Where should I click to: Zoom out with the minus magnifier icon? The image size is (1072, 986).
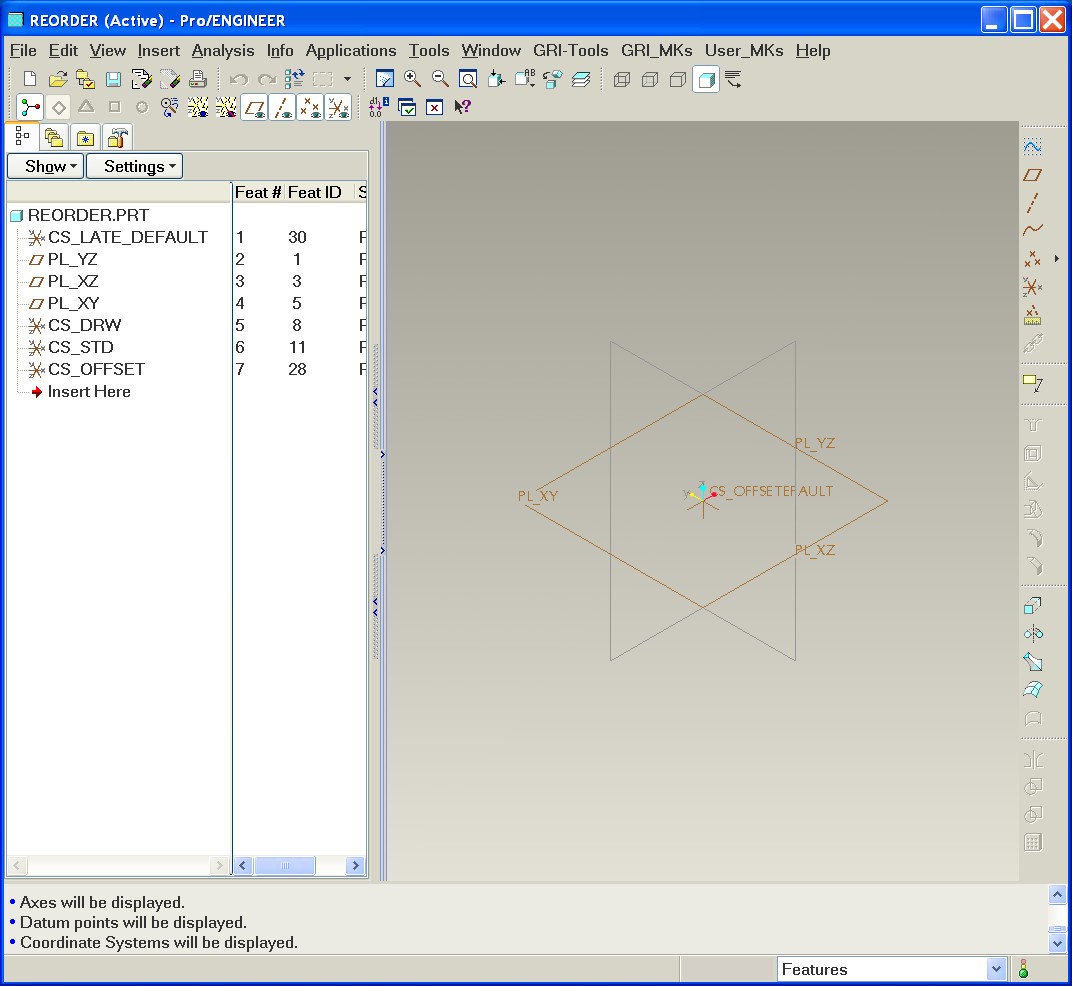[440, 79]
